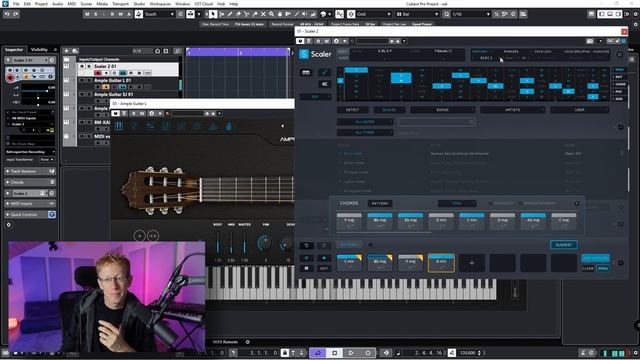Click the Ample Guitar main piano-roll icon
Image resolution: width=640 pixels, height=360 pixels.
coord(119,126)
